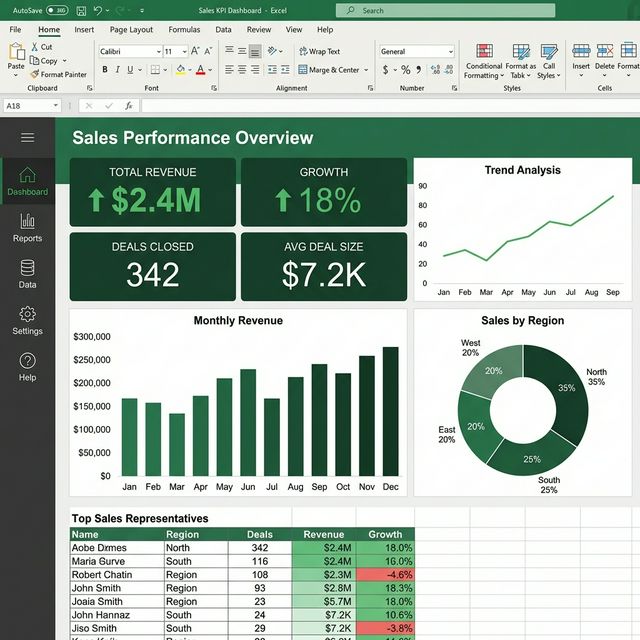Open the Data sidebar item
The width and height of the screenshot is (640, 640).
pyautogui.click(x=27, y=274)
